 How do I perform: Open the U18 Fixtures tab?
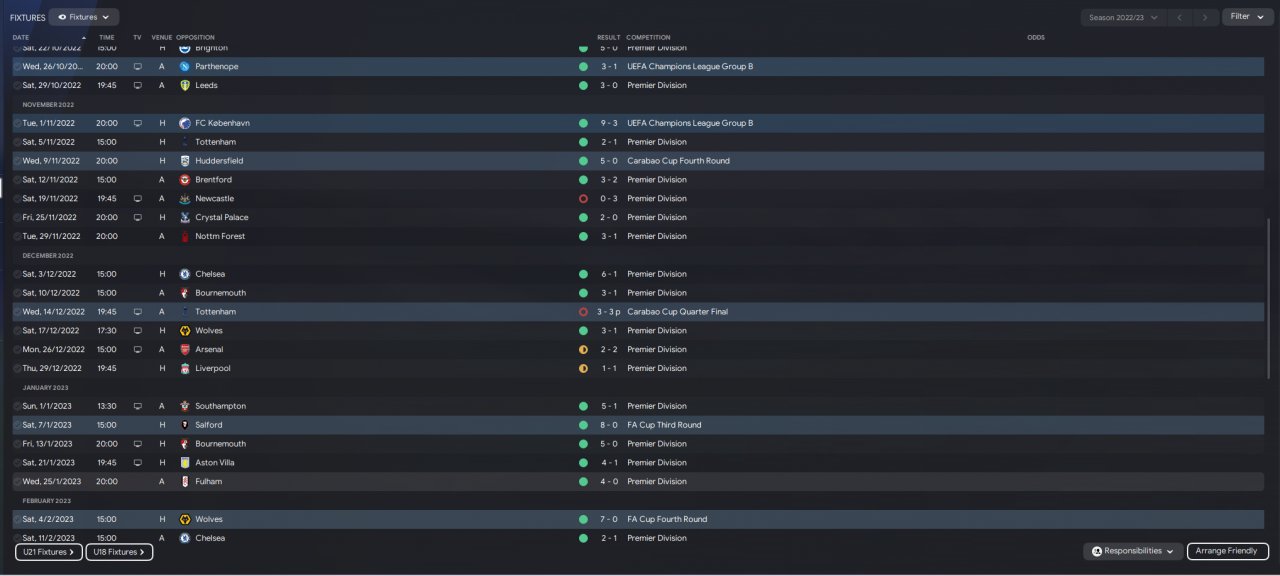coord(119,552)
